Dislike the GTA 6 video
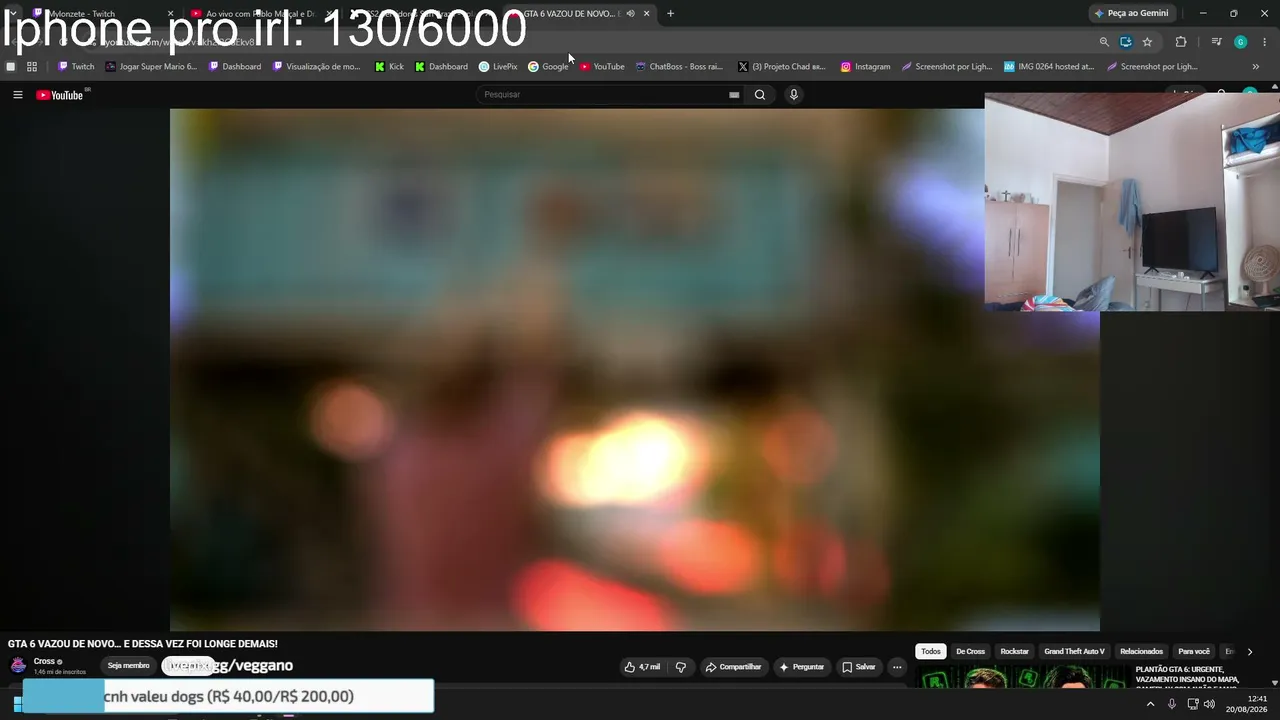This screenshot has height=720, width=1280. pos(681,667)
